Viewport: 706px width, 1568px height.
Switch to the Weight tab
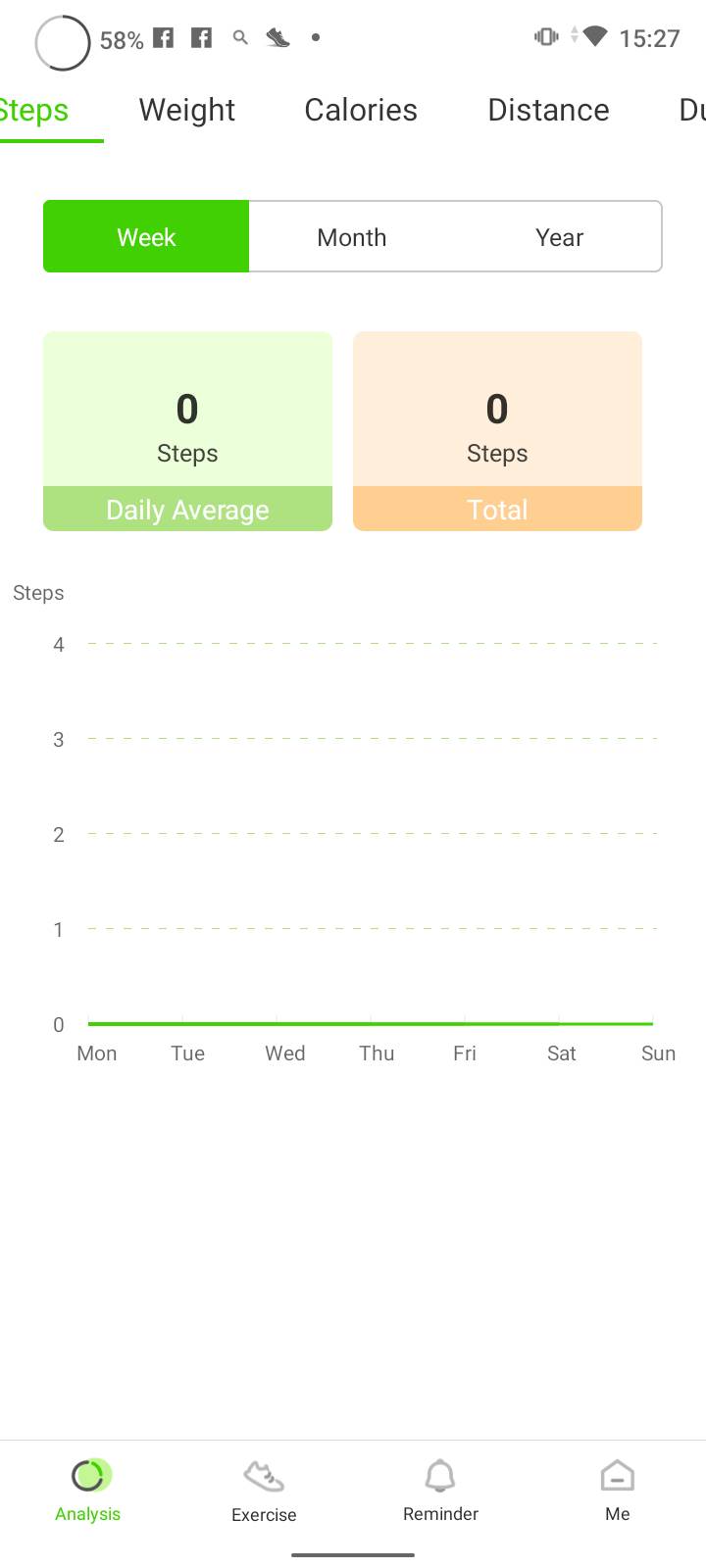point(187,110)
